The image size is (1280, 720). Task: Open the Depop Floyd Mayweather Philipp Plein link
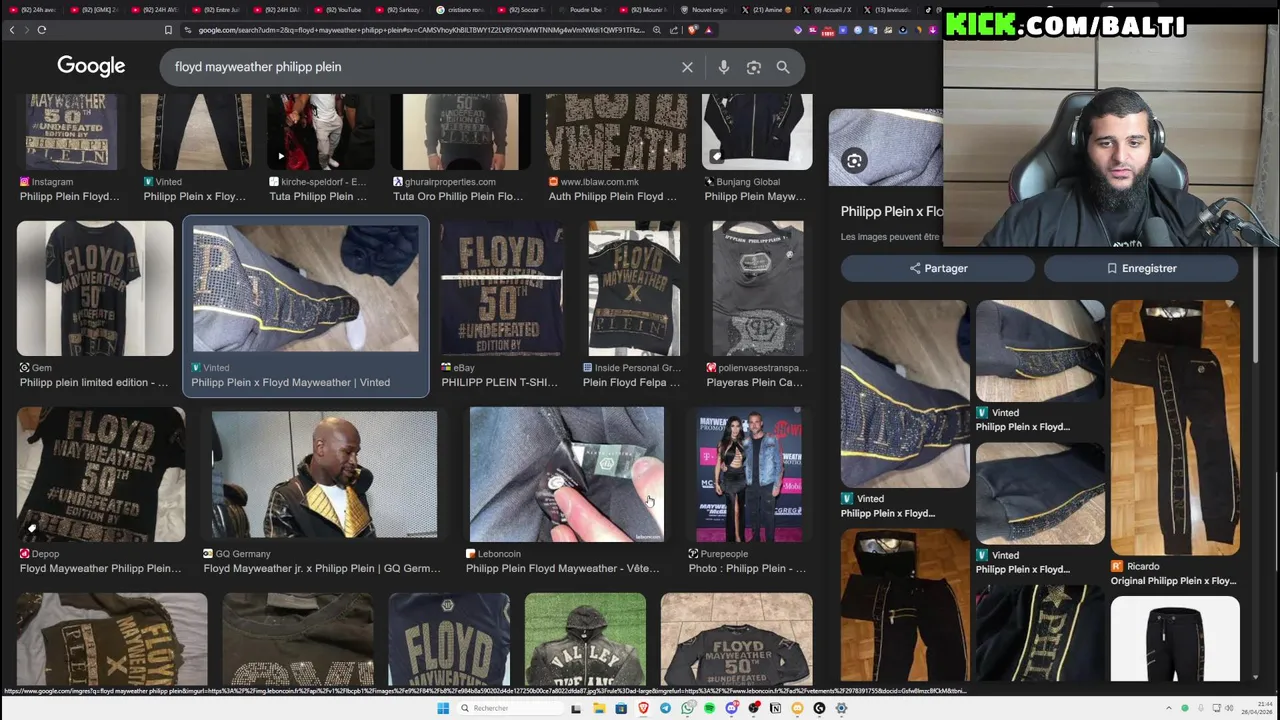[100, 568]
